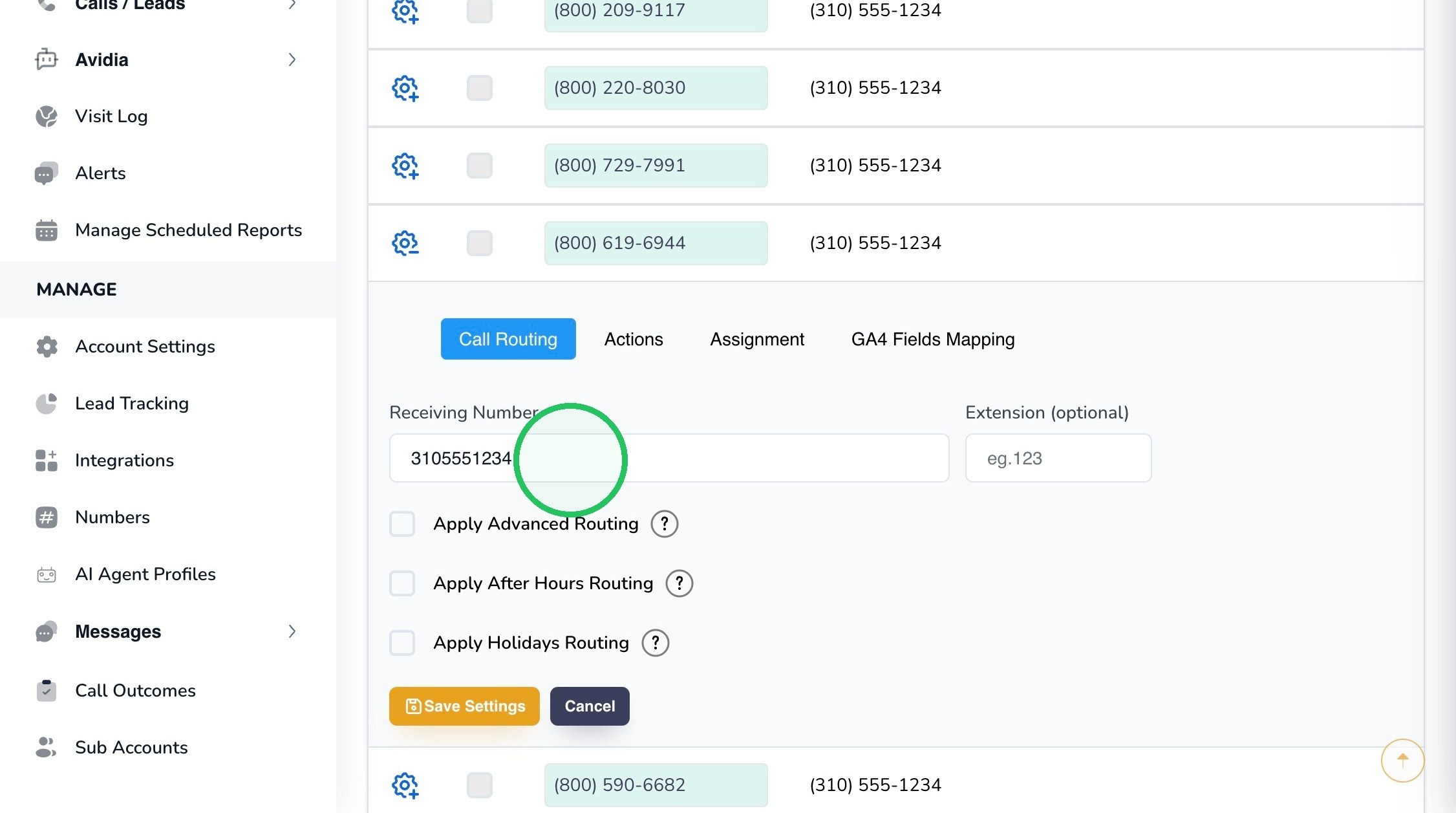Click the Account Settings gear icon
1456x813 pixels.
pos(47,347)
